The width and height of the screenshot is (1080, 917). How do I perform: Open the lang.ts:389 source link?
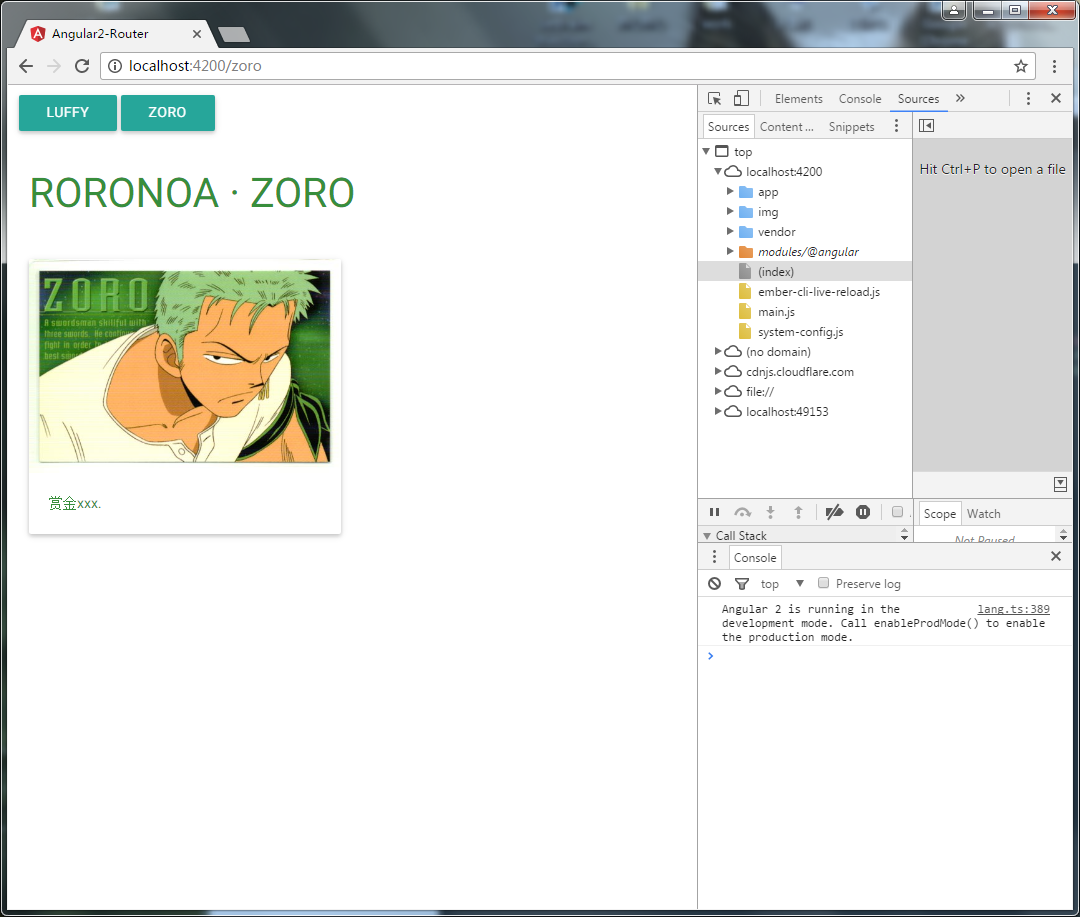[1013, 609]
